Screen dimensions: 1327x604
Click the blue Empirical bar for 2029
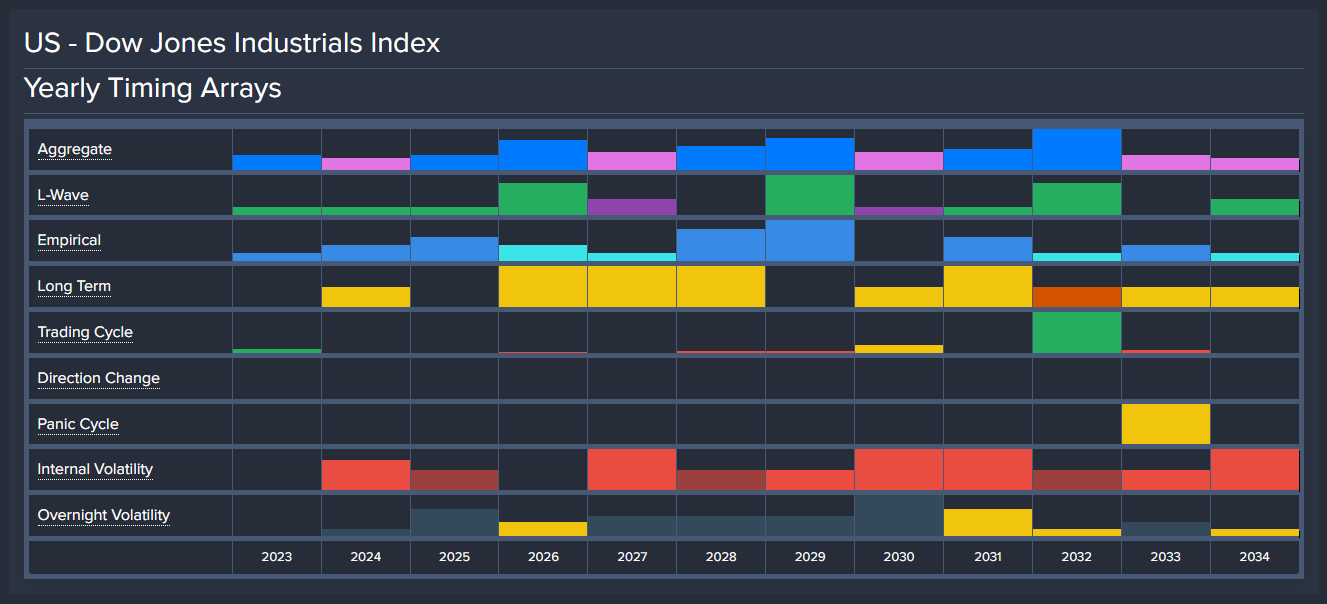(809, 241)
